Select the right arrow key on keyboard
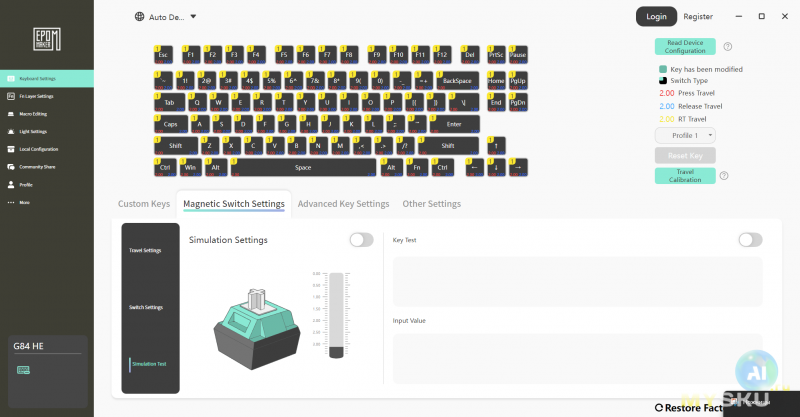Screen dimensions: 800x417 coord(518,167)
